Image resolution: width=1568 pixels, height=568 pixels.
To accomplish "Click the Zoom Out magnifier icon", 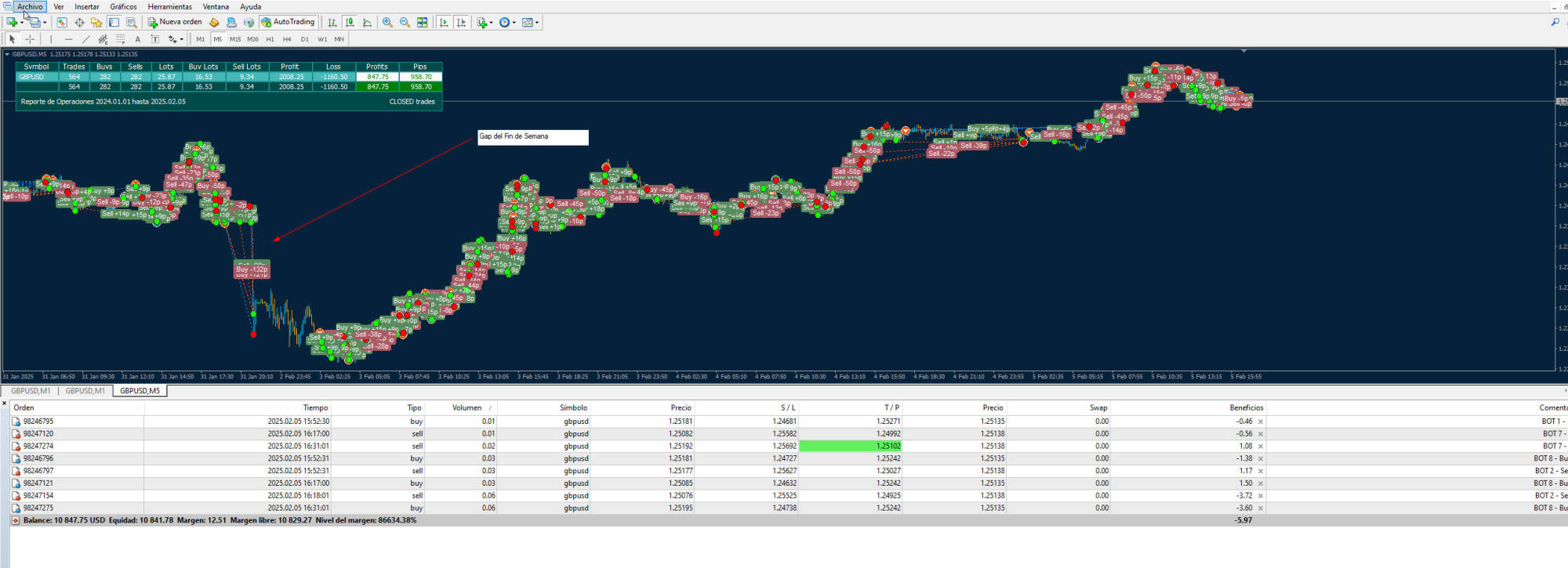I will tap(405, 23).
